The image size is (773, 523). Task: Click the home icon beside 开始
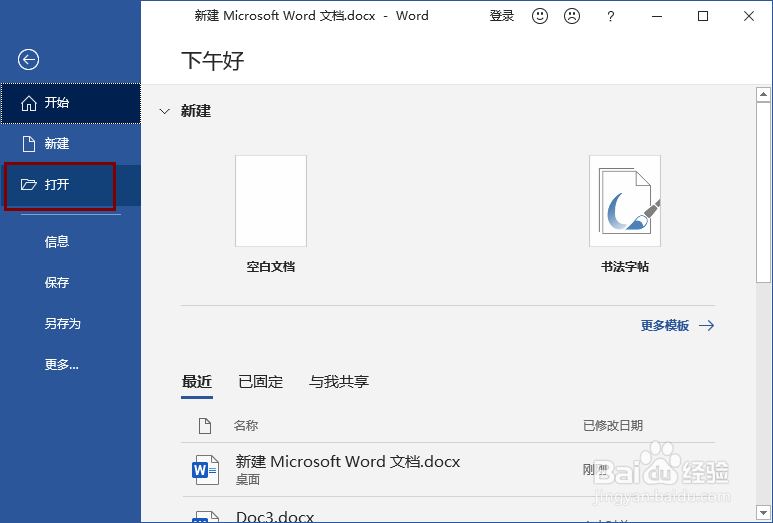(x=29, y=103)
